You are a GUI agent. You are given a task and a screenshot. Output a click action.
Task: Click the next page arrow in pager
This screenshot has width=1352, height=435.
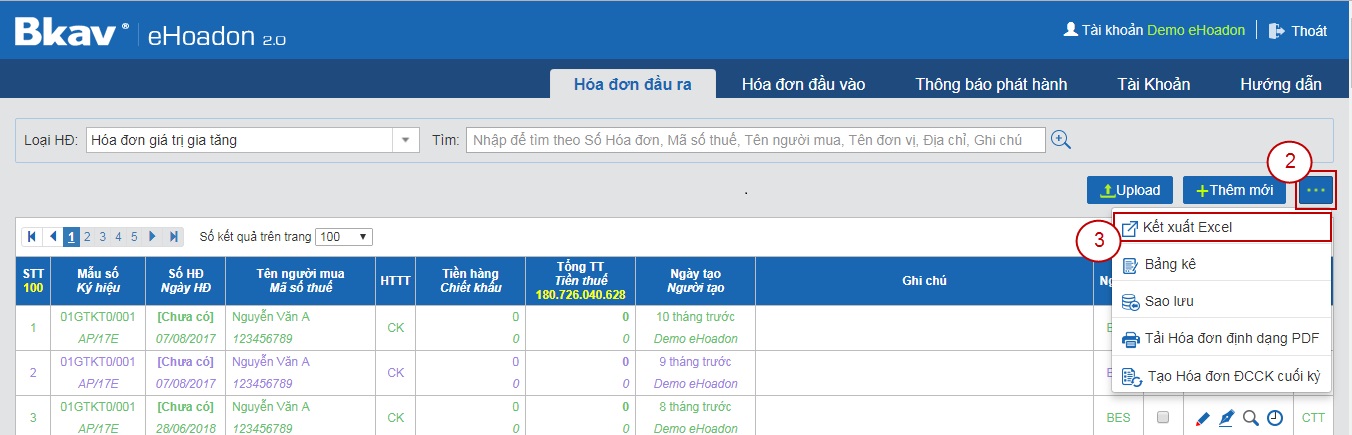[153, 237]
